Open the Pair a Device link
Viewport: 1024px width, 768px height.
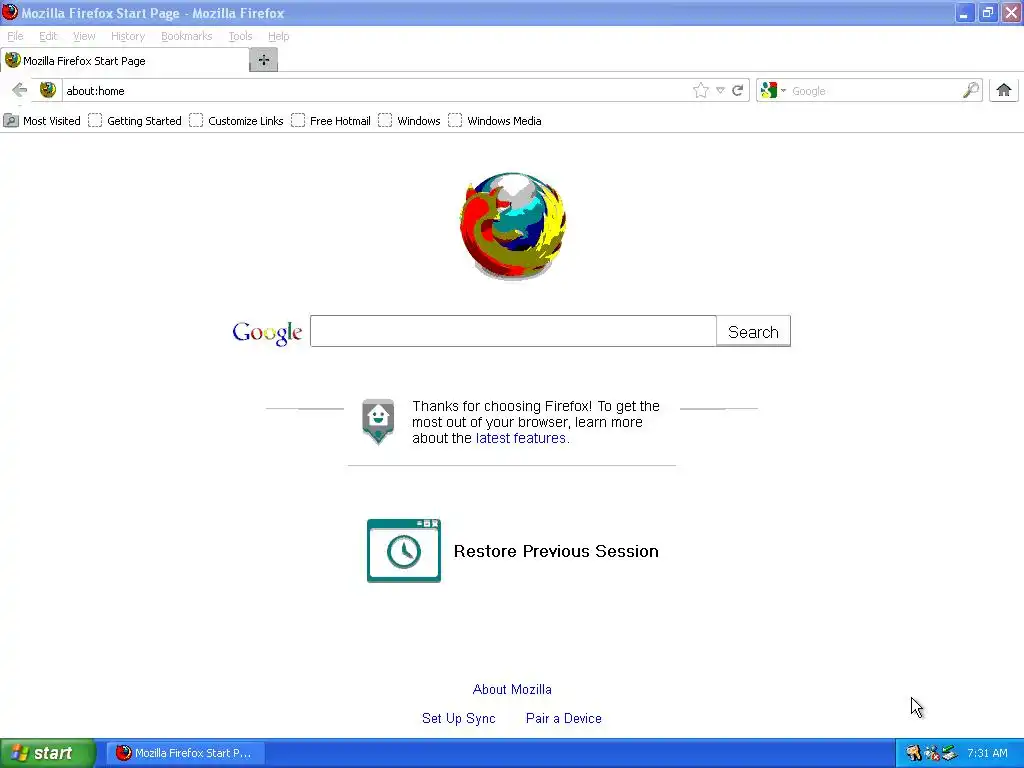(x=564, y=718)
